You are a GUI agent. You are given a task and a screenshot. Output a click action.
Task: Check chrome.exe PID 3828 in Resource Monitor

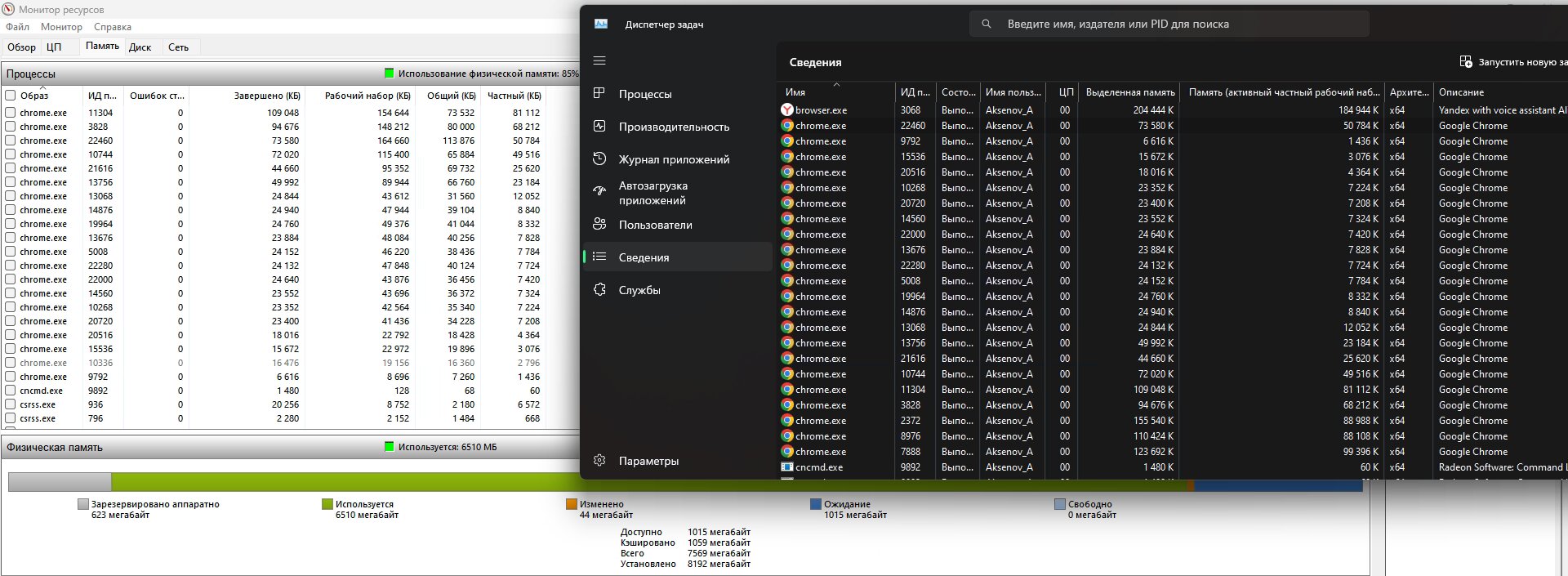click(x=11, y=127)
